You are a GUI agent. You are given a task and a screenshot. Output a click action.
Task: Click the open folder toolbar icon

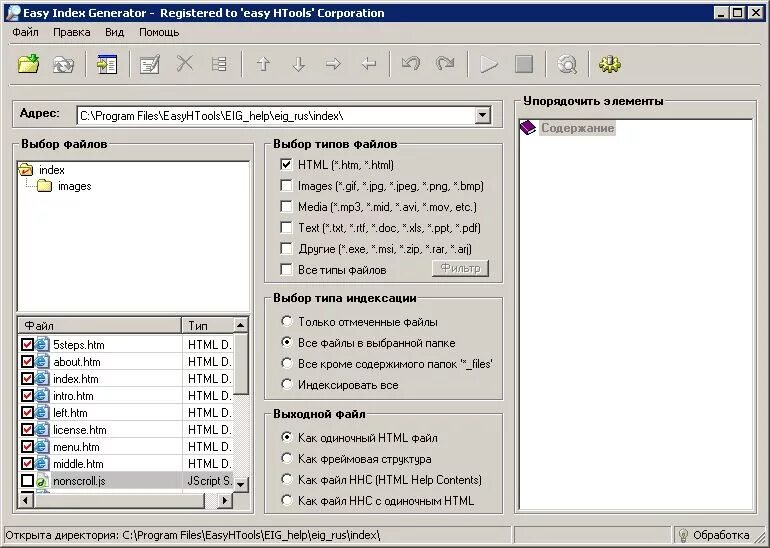coord(28,64)
